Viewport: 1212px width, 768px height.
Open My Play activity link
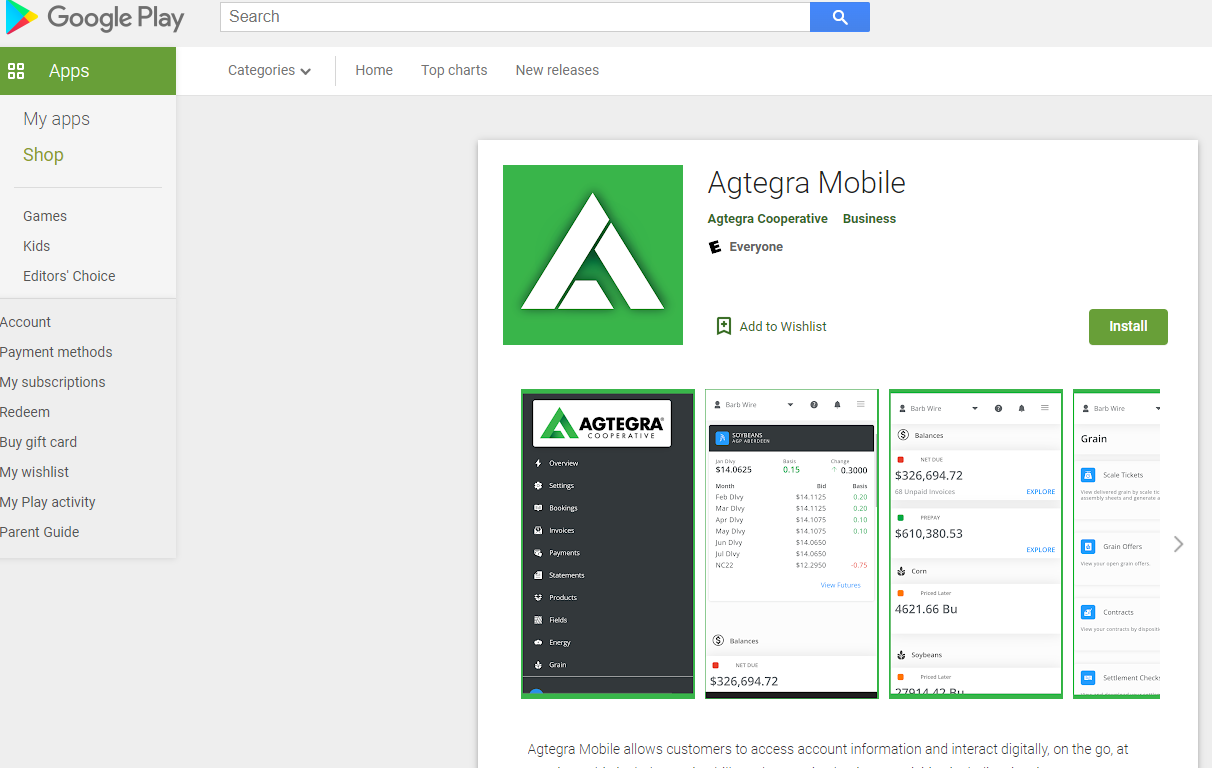pyautogui.click(x=48, y=502)
